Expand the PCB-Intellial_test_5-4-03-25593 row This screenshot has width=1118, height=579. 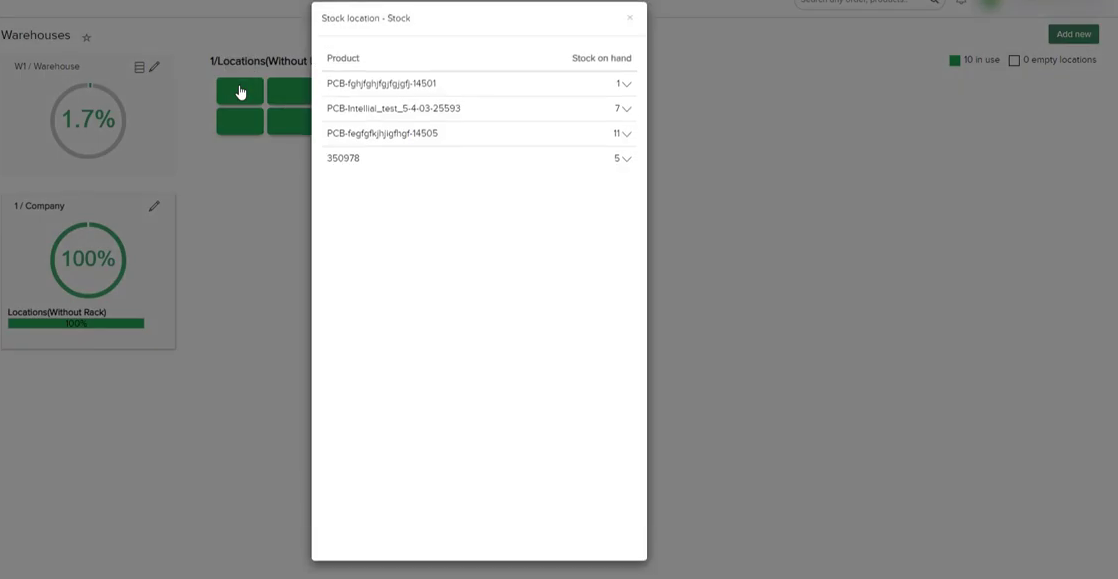[x=627, y=109]
